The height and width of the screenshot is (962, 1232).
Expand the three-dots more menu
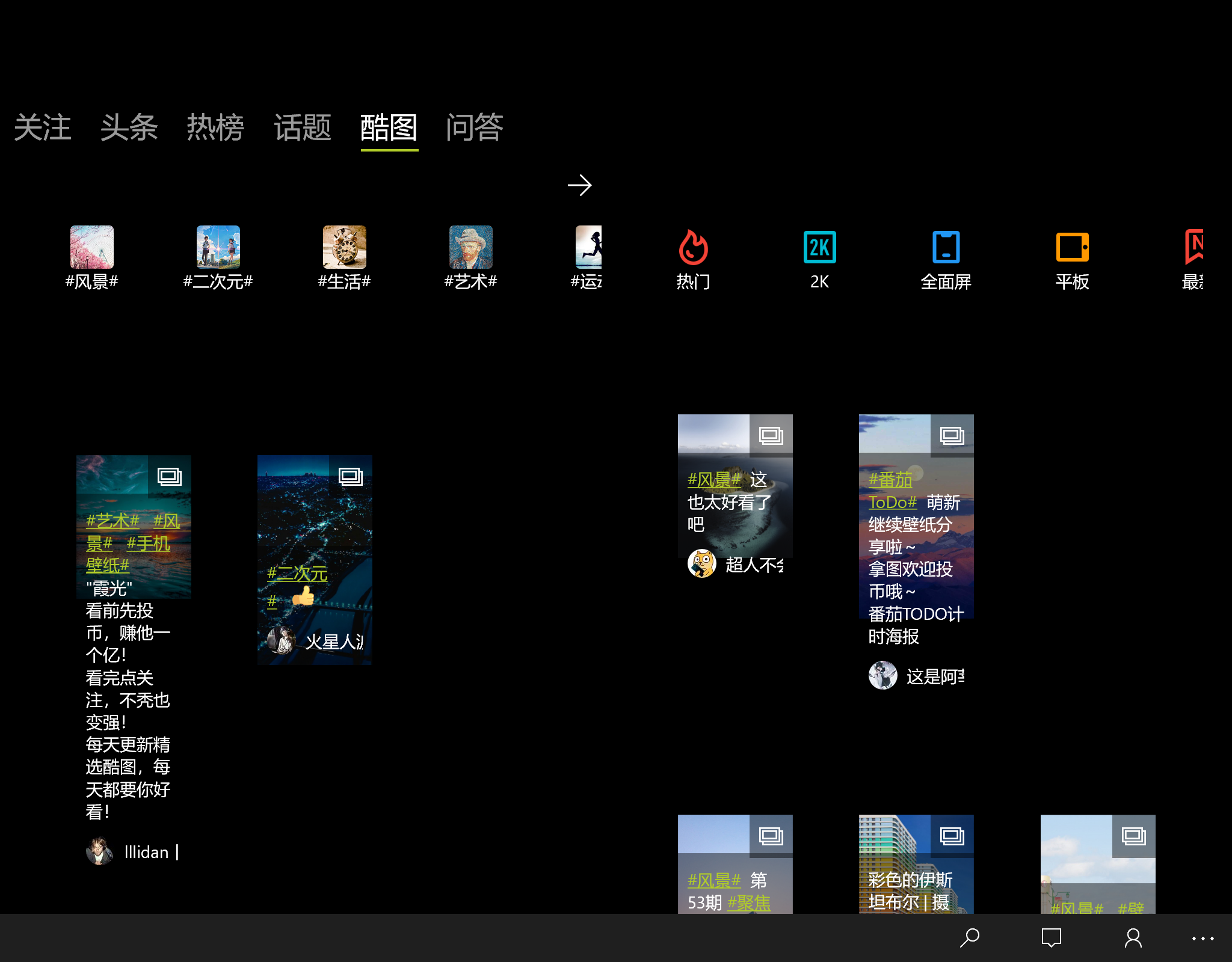[x=1203, y=938]
